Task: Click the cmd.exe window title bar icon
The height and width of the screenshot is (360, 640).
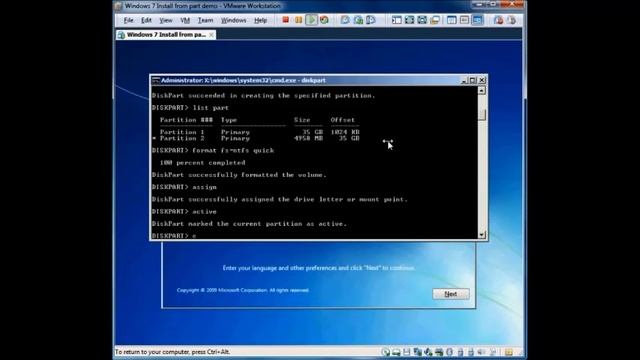Action: (156, 80)
